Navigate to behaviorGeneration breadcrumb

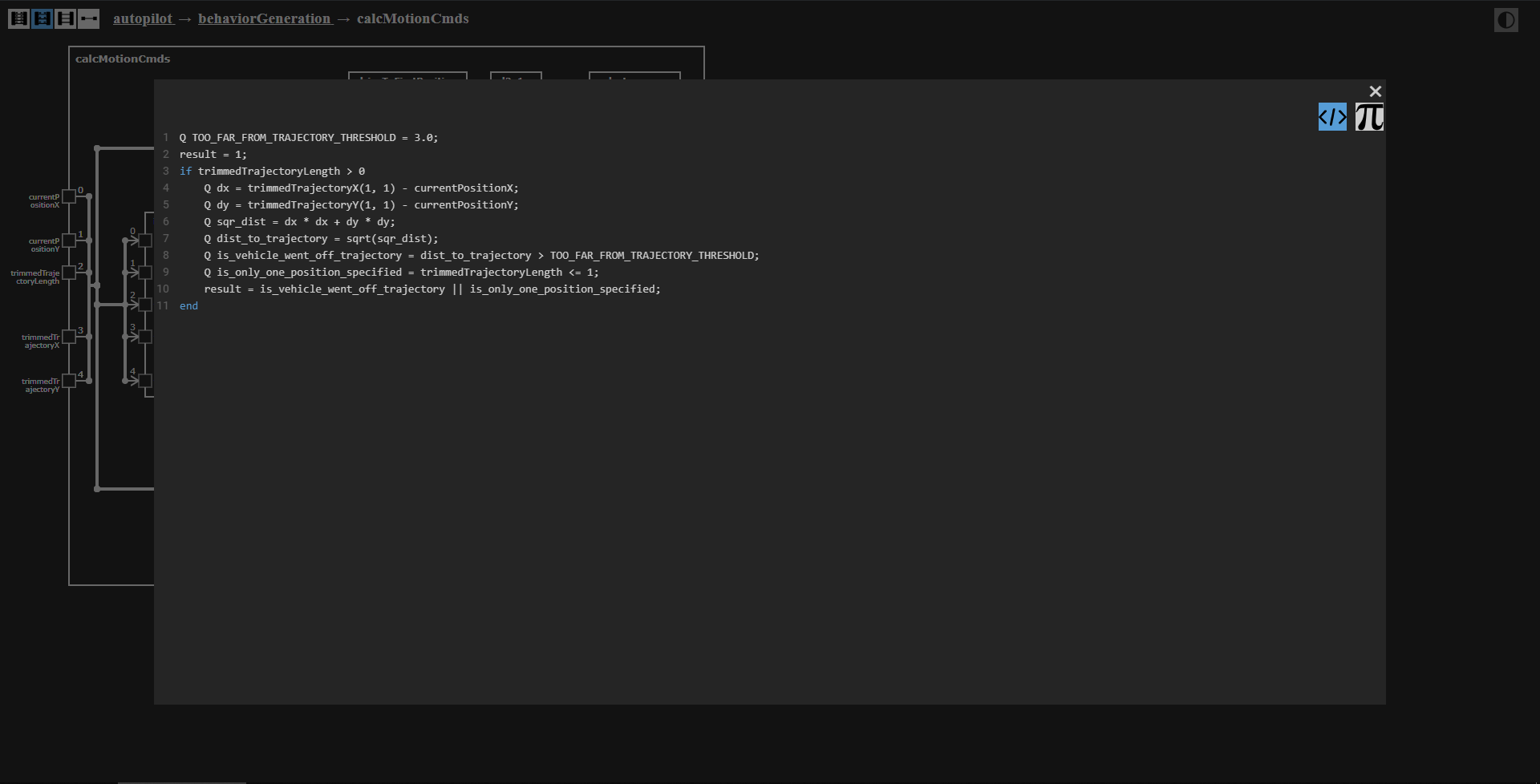point(264,18)
